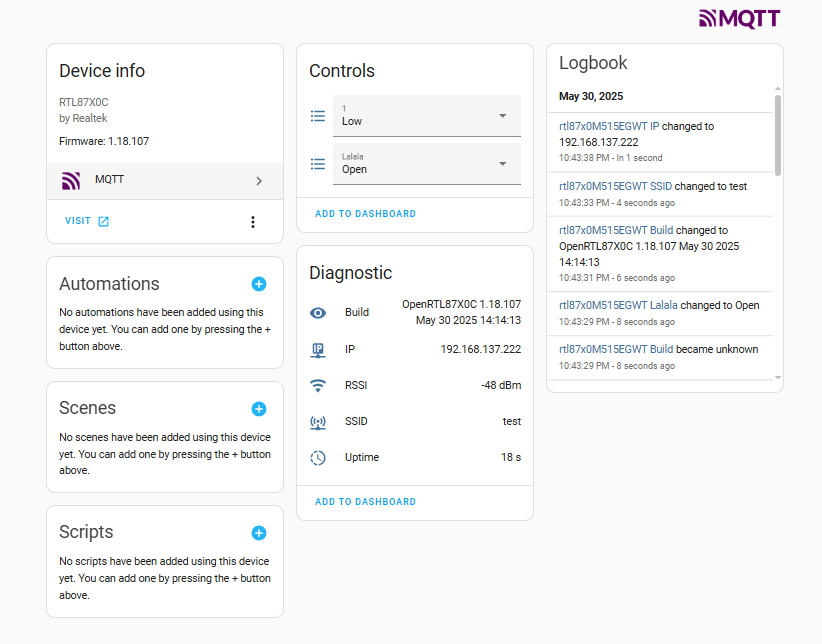This screenshot has width=822, height=644.
Task: Expand the MQTT integration row chevron
Action: pos(259,181)
